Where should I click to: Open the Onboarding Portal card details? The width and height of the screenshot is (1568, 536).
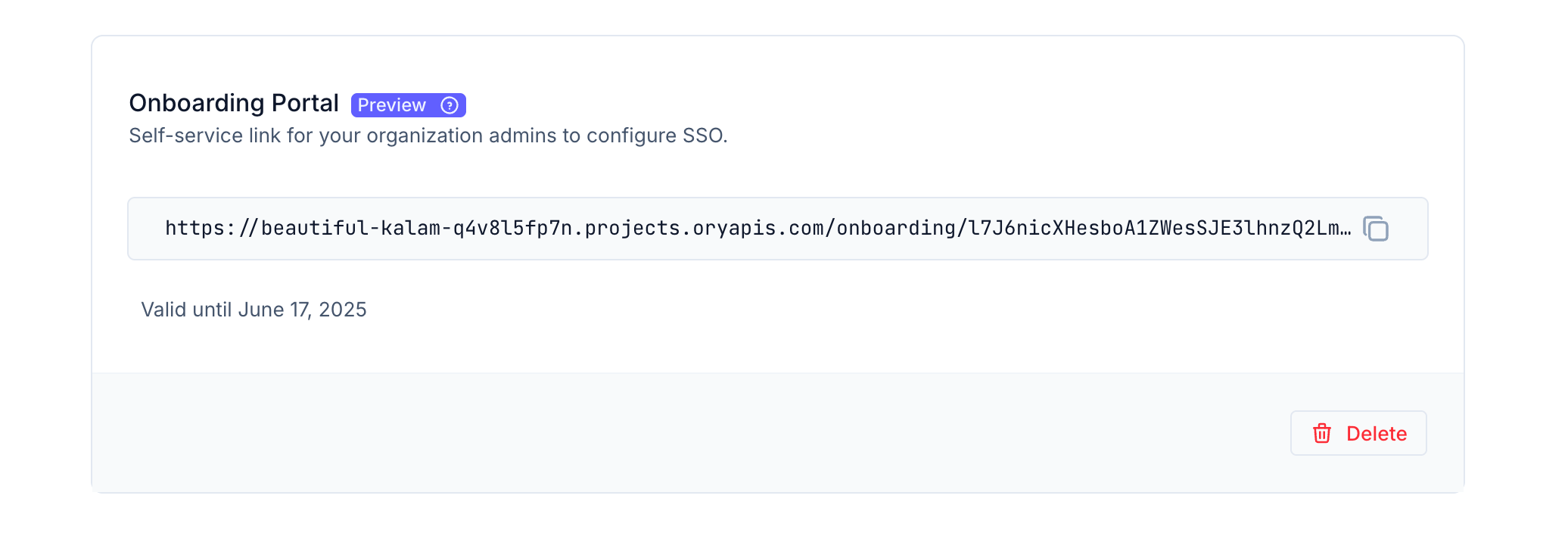pos(233,102)
